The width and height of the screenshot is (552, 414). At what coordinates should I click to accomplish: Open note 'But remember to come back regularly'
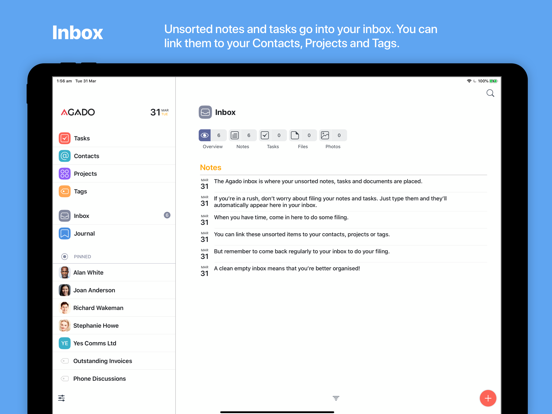[x=343, y=254]
